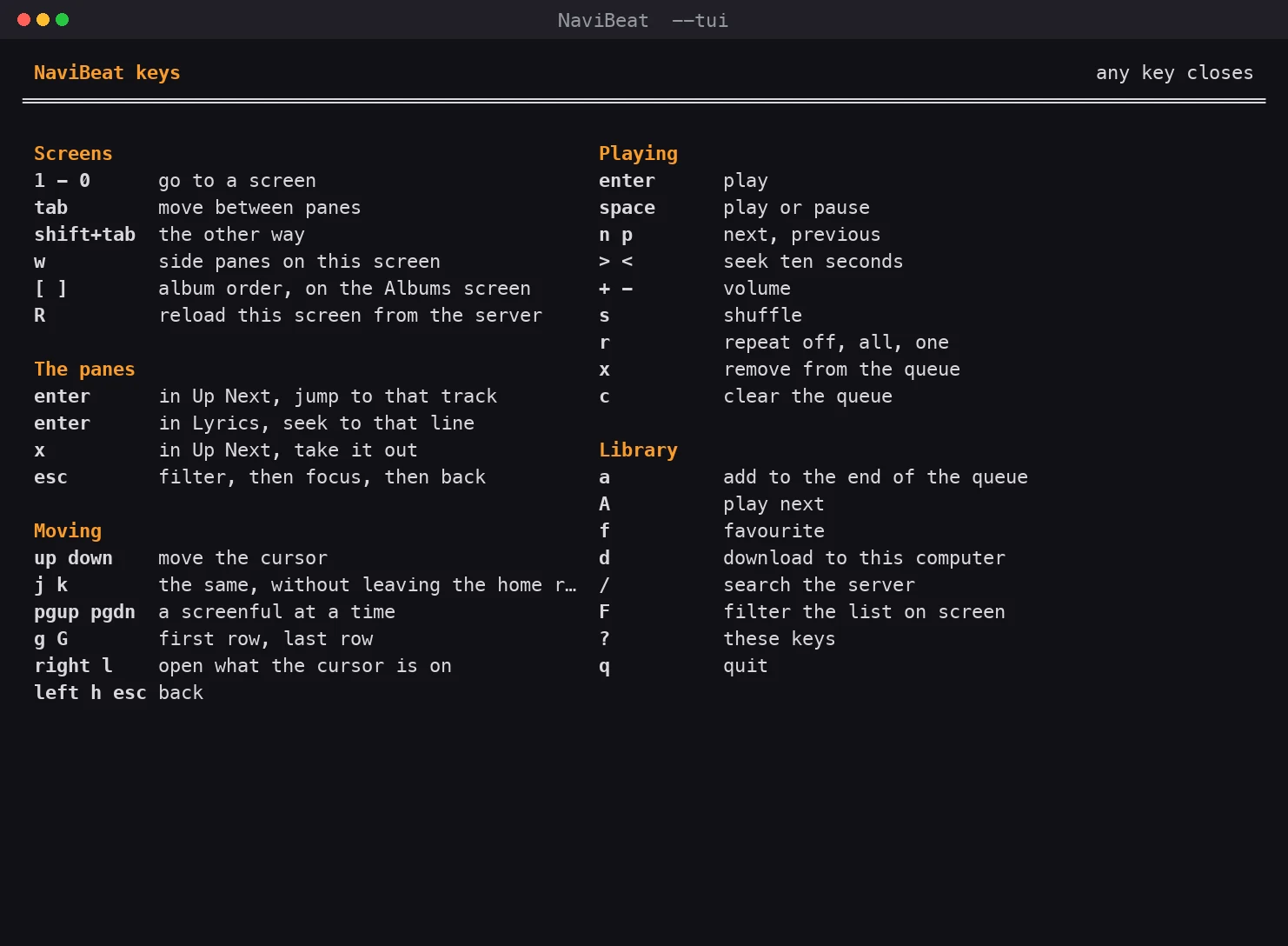The width and height of the screenshot is (1288, 946).
Task: Click the 'play' description next to enter
Action: (746, 181)
